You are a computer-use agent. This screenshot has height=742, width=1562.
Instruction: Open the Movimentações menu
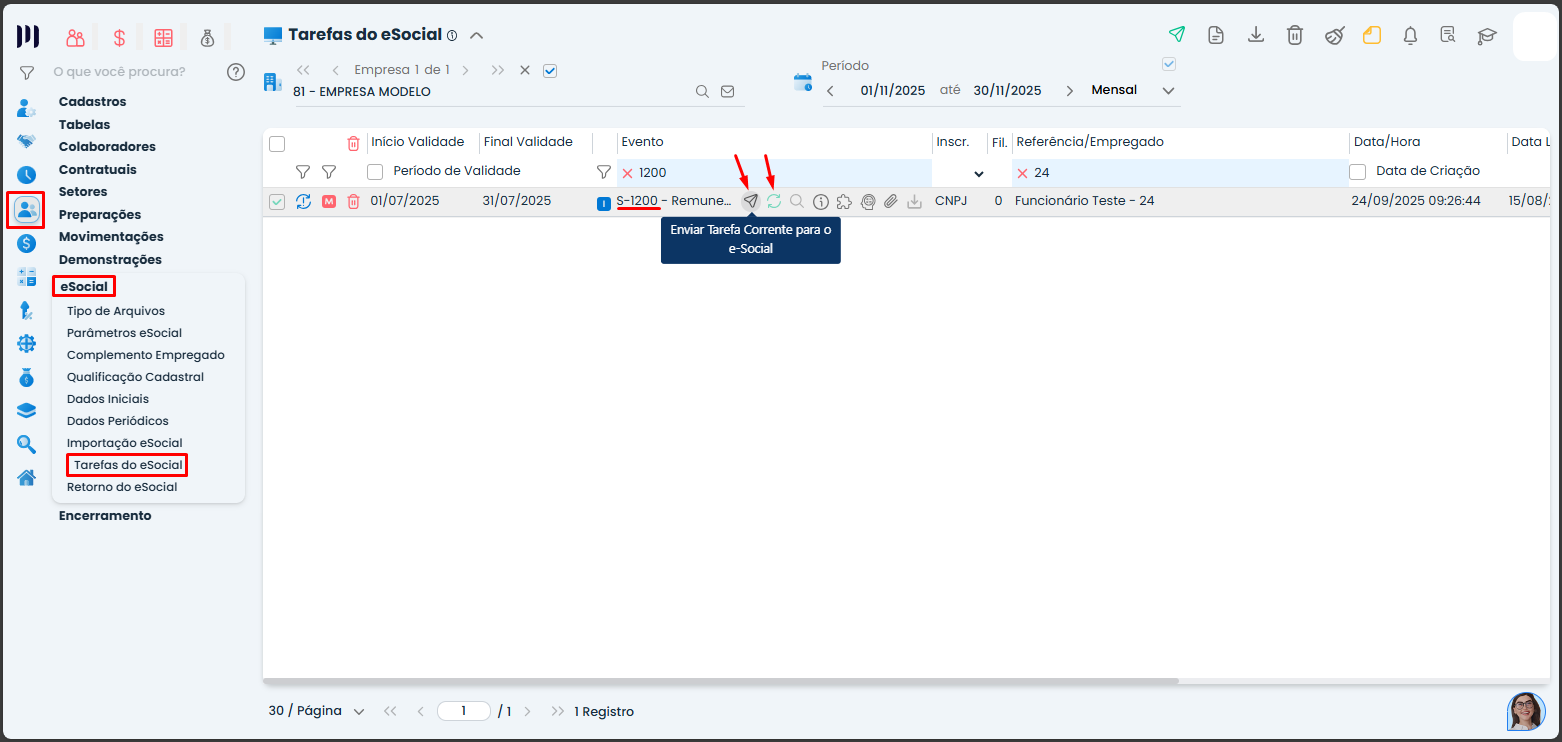[x=111, y=236]
